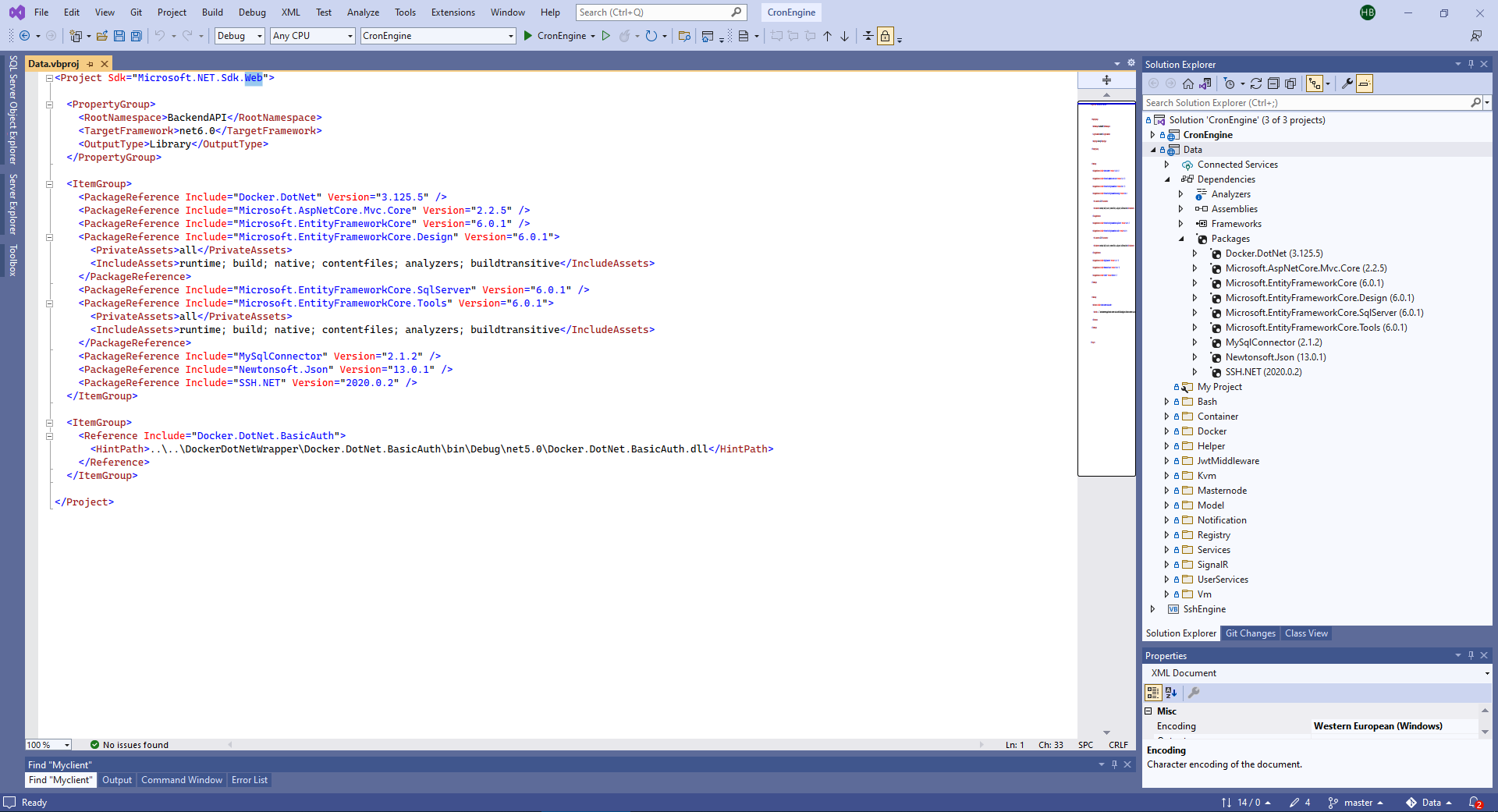The width and height of the screenshot is (1498, 812).
Task: Click the Solution Explorer Home icon
Action: [x=1188, y=83]
